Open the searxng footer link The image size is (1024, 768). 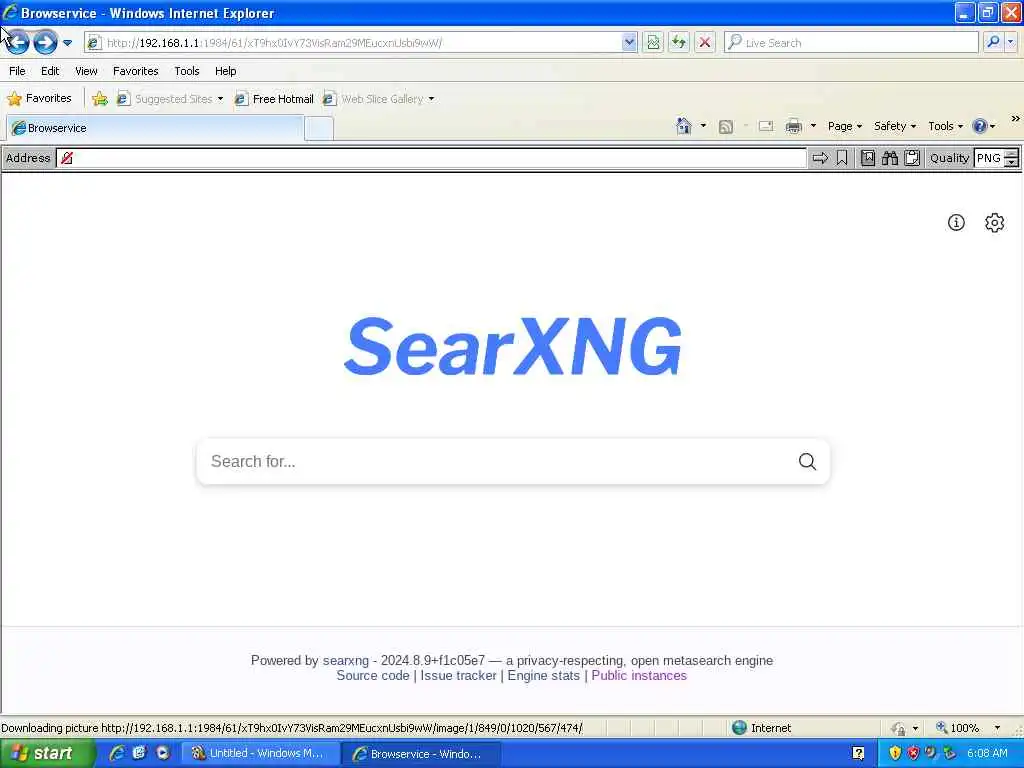pyautogui.click(x=345, y=660)
